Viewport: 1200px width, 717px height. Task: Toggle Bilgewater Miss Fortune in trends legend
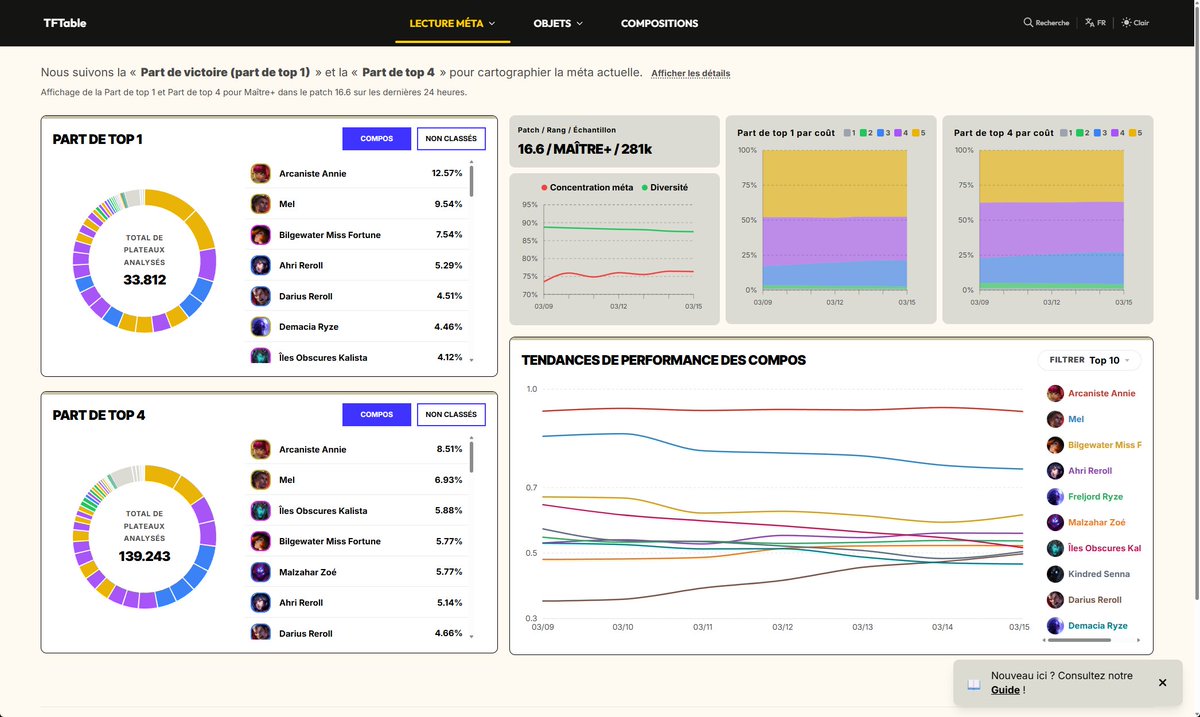pos(1093,445)
